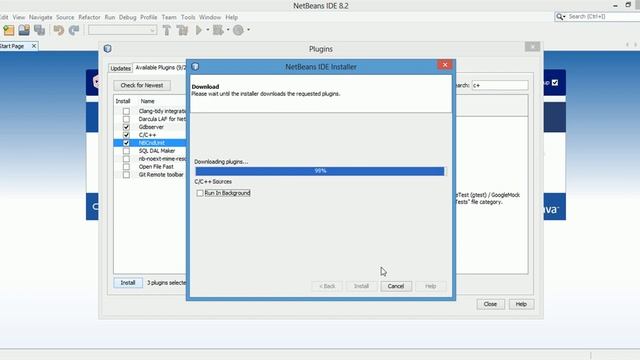Click the IDE quick Search (Ctrl+I) field

click(603, 17)
